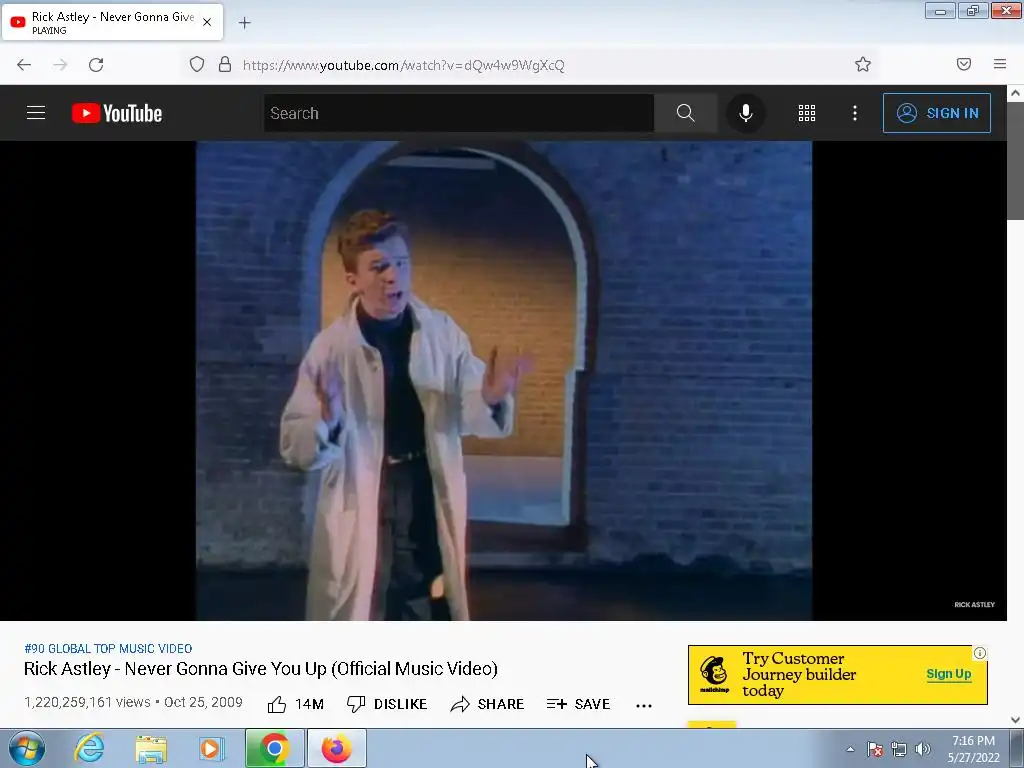Switch to Google Chrome in taskbar
Screen dimensions: 1024x768
point(274,748)
